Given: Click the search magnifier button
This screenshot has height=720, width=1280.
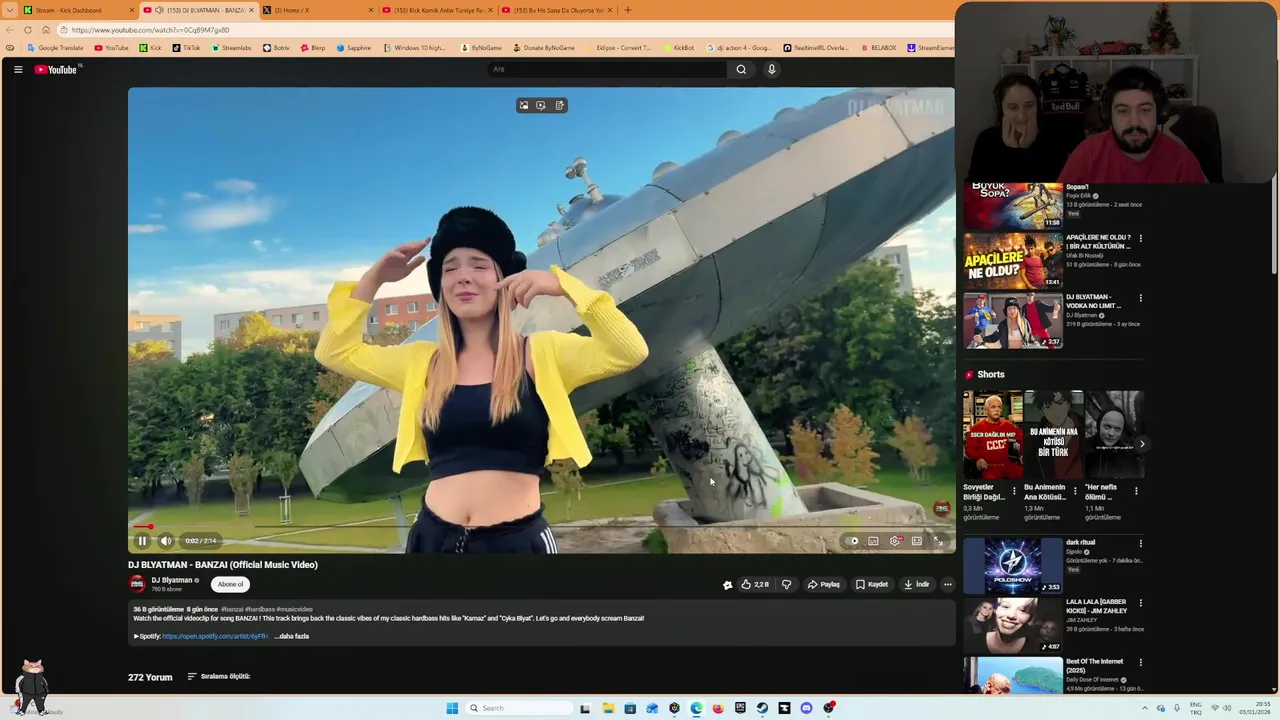Looking at the screenshot, I should tap(741, 69).
